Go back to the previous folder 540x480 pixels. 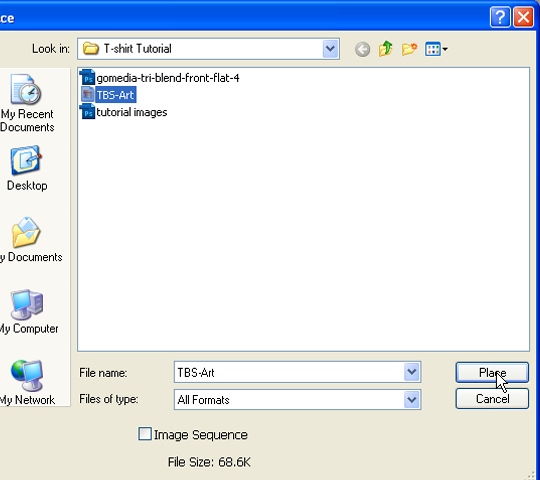coord(362,49)
